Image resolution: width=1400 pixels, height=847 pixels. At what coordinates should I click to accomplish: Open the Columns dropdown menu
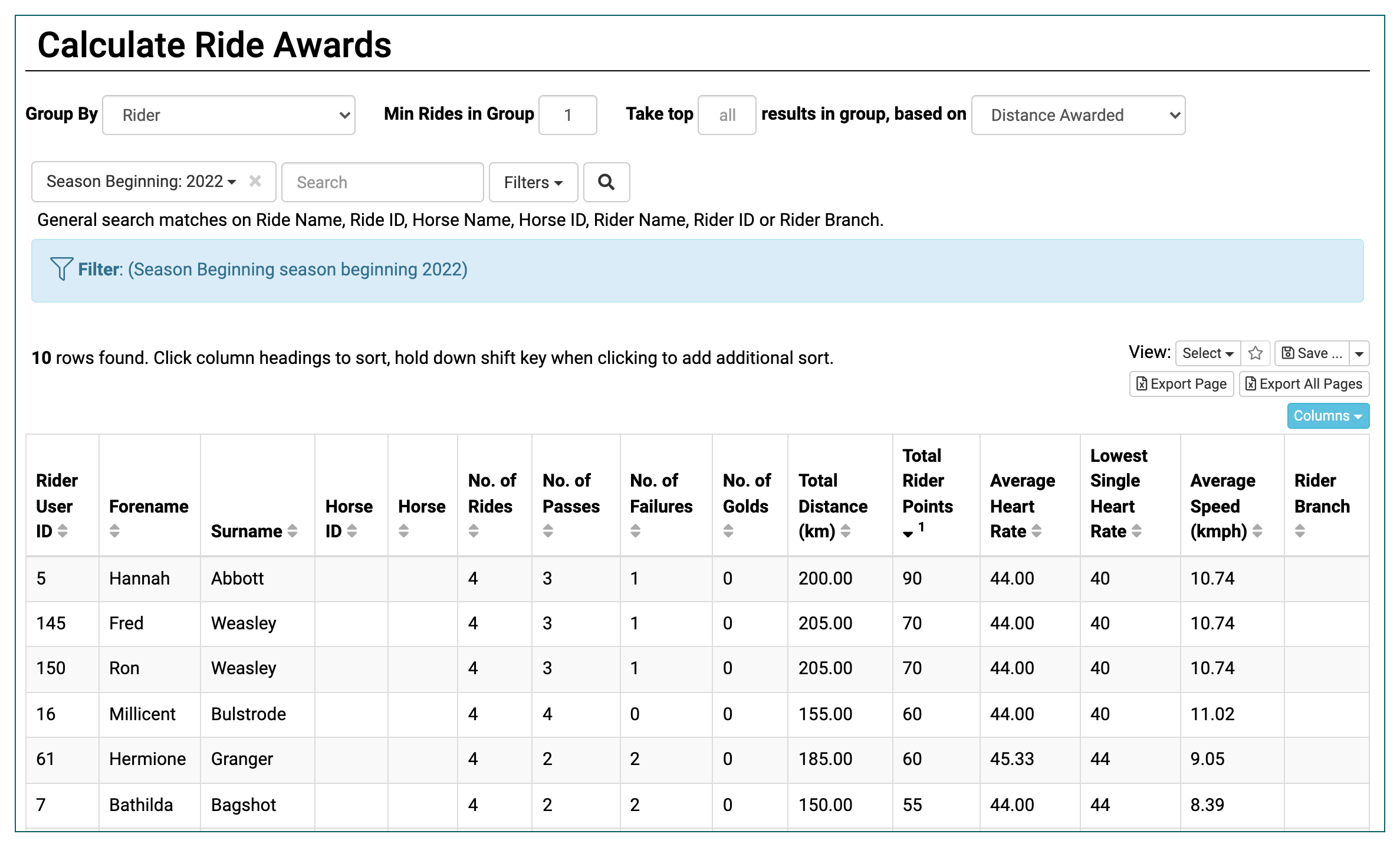[1327, 416]
